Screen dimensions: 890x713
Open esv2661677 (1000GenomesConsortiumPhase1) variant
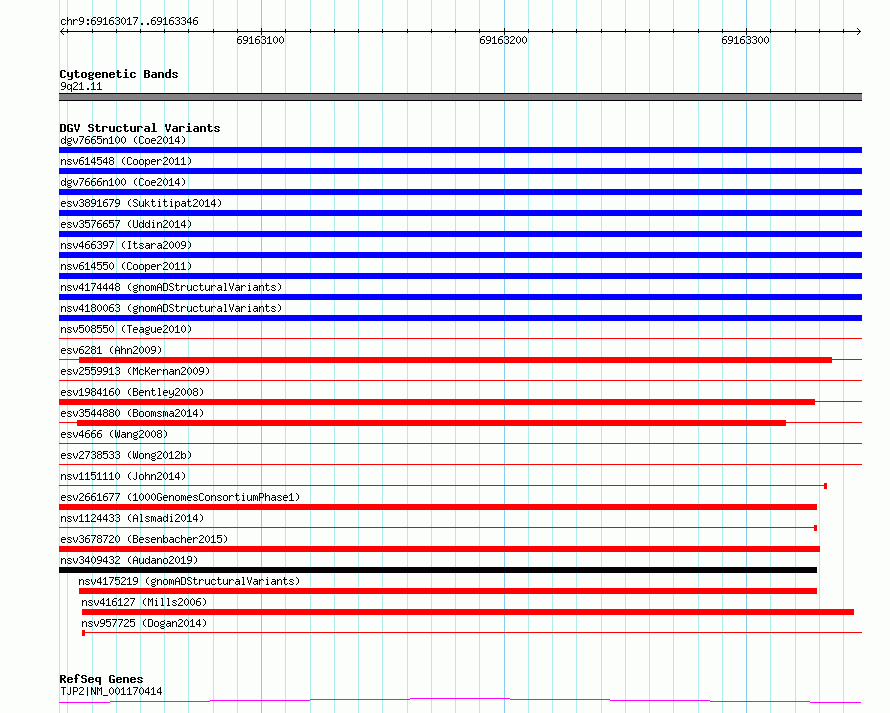(x=180, y=497)
